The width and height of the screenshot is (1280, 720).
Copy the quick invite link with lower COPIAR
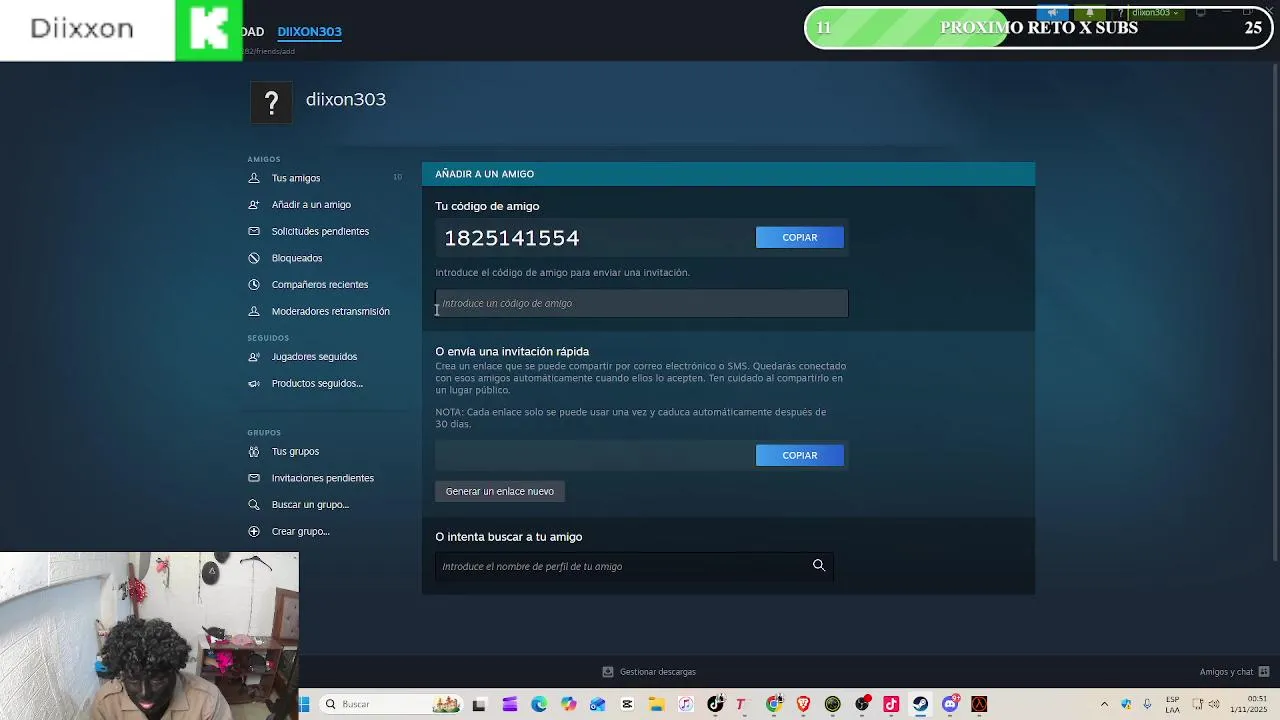(800, 455)
